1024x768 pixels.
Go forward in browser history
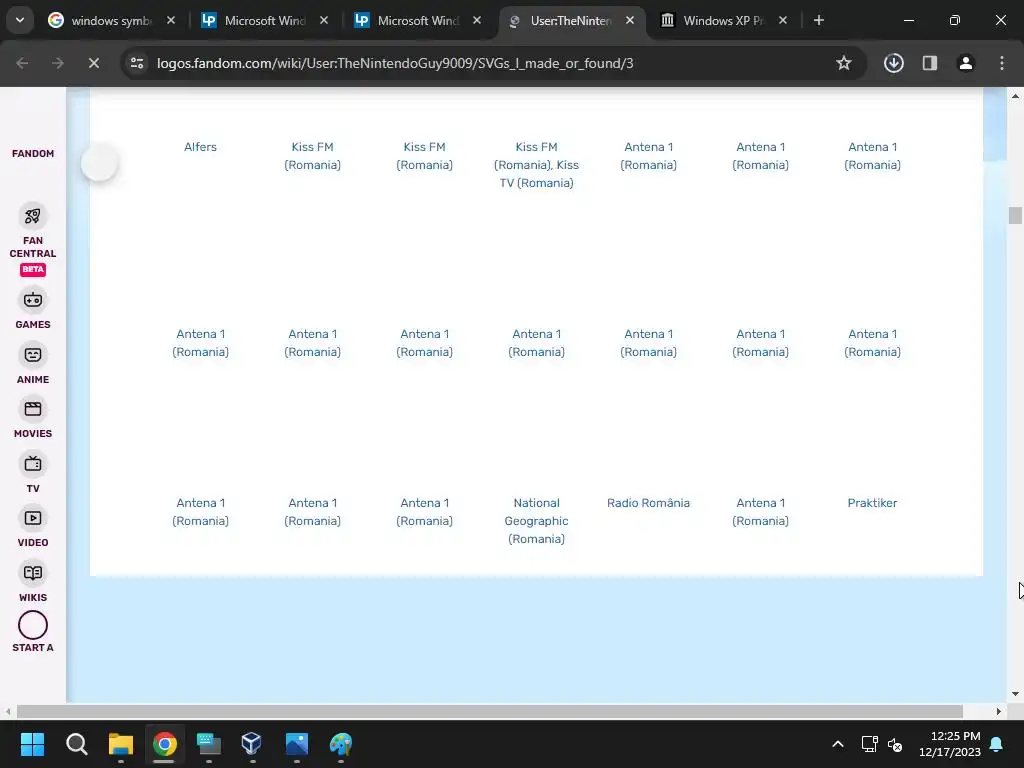[58, 63]
